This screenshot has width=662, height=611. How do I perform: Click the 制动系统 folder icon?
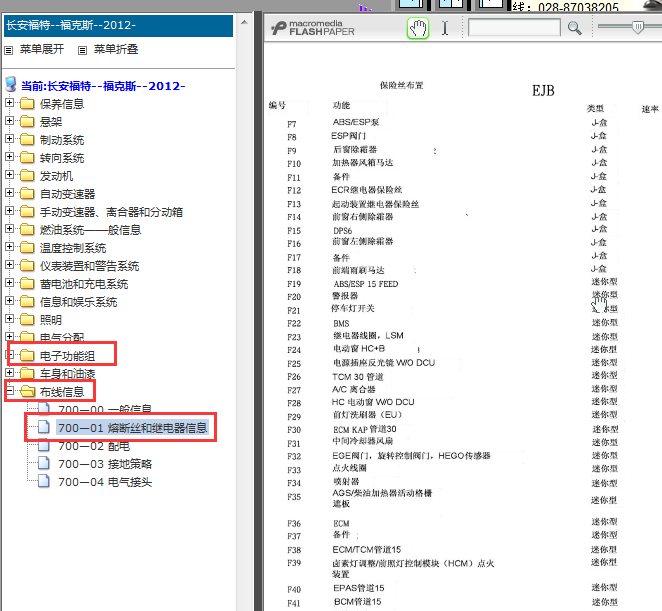tap(27, 139)
